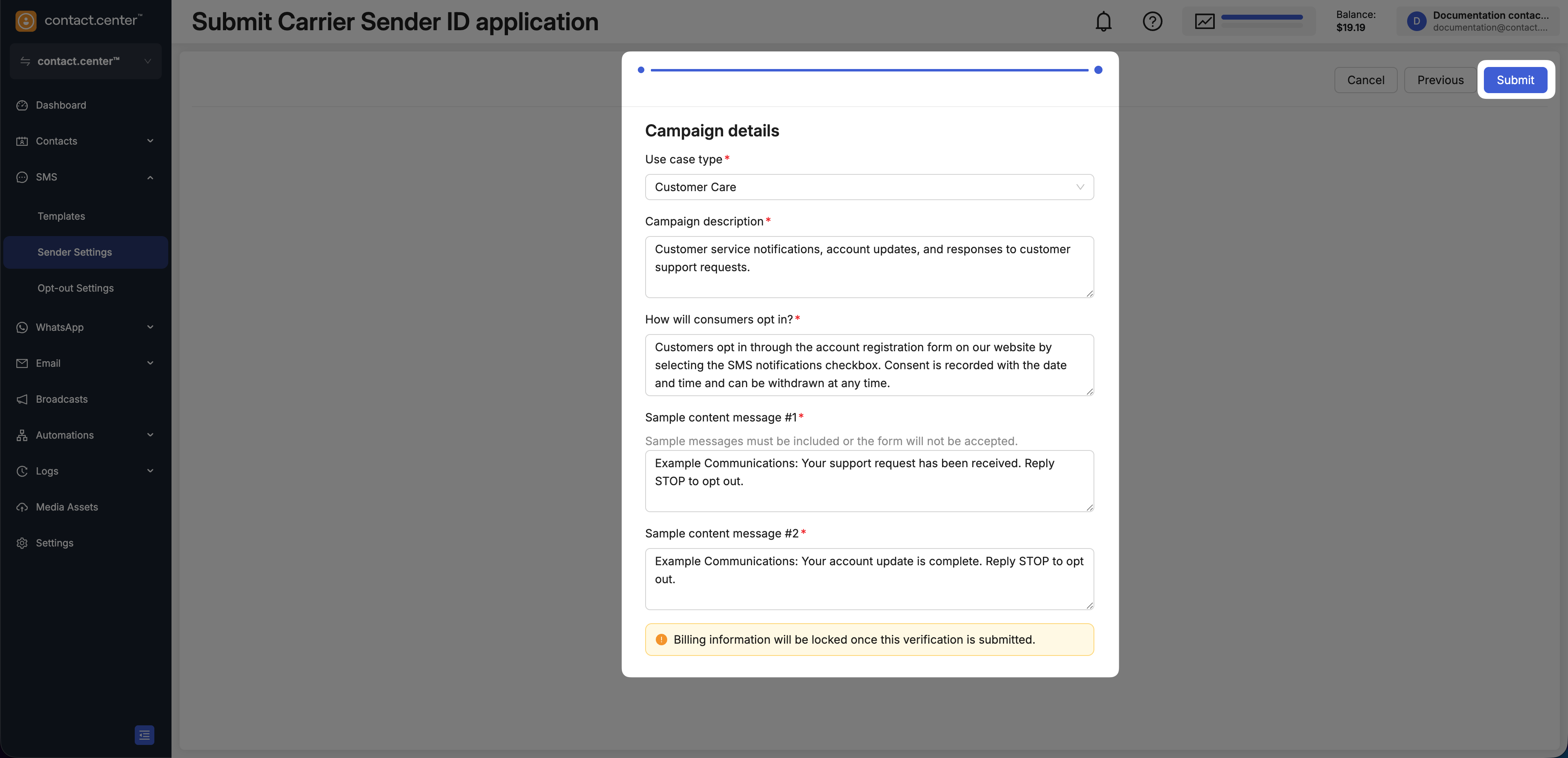This screenshot has height=758, width=1568.
Task: Click the Settings gear icon in sidebar
Action: (22, 543)
